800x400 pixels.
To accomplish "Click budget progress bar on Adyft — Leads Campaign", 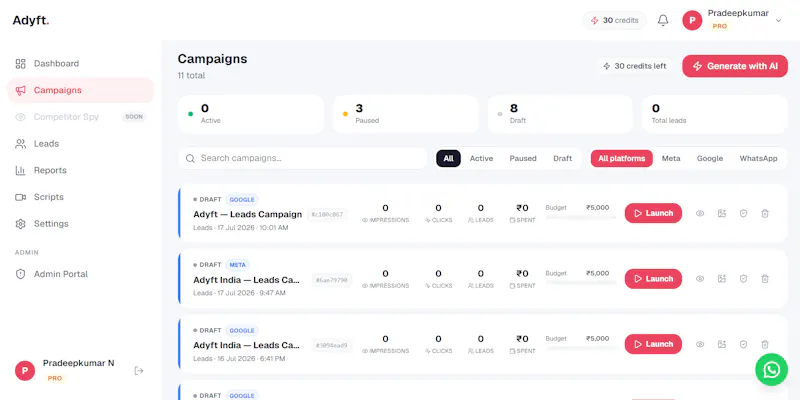I will pyautogui.click(x=581, y=218).
